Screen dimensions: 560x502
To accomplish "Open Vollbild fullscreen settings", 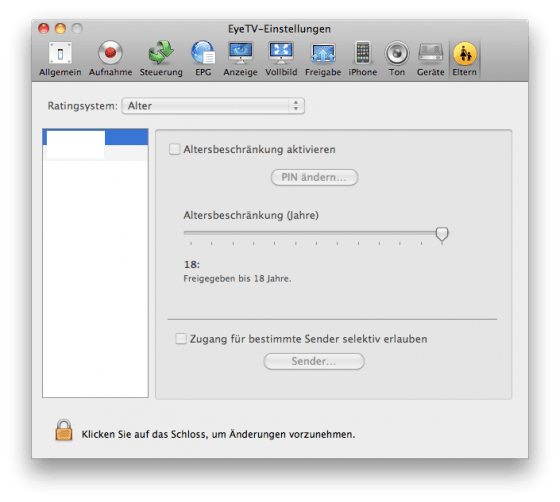I will [281, 59].
